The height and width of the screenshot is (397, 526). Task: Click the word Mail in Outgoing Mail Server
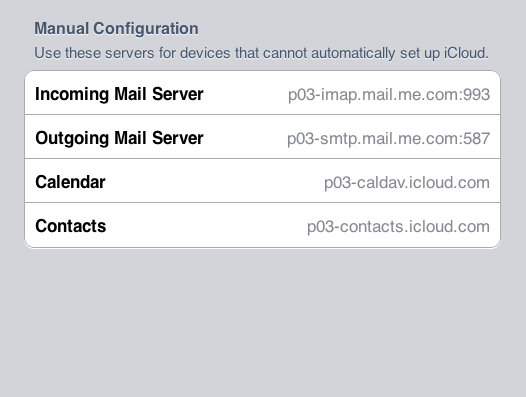(x=131, y=138)
